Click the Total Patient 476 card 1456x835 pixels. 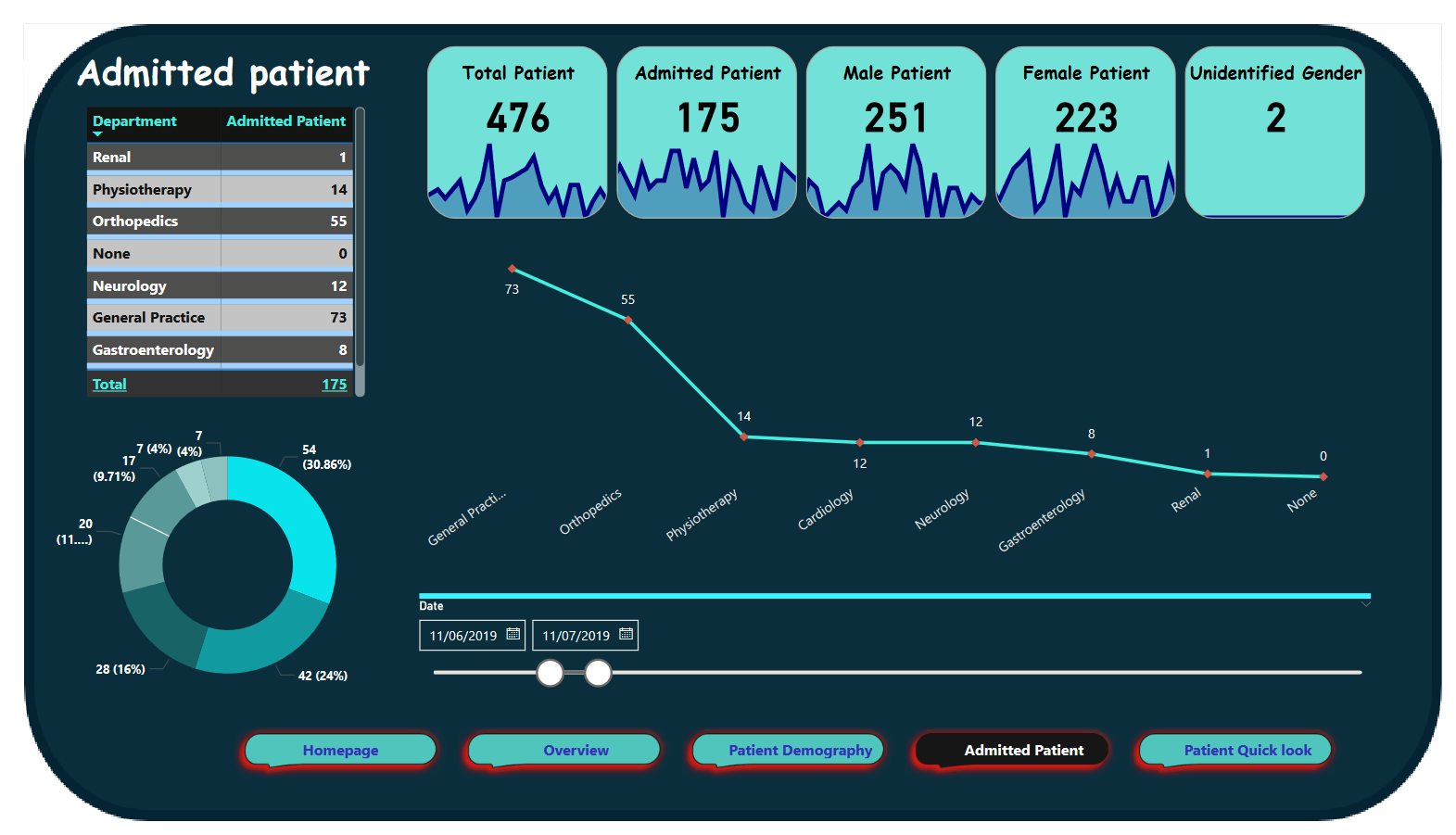pos(517,133)
